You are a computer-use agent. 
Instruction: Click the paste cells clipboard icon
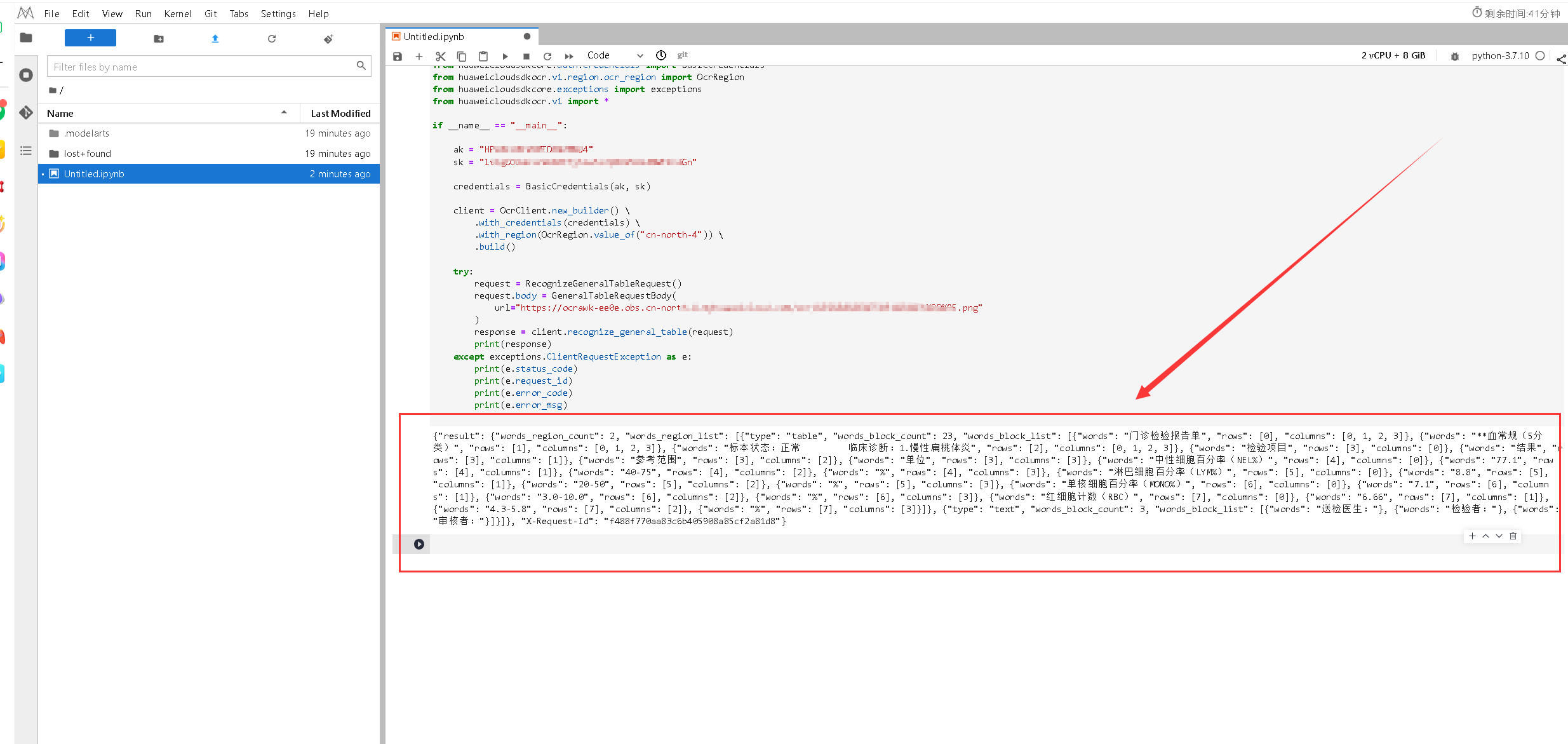tap(483, 56)
